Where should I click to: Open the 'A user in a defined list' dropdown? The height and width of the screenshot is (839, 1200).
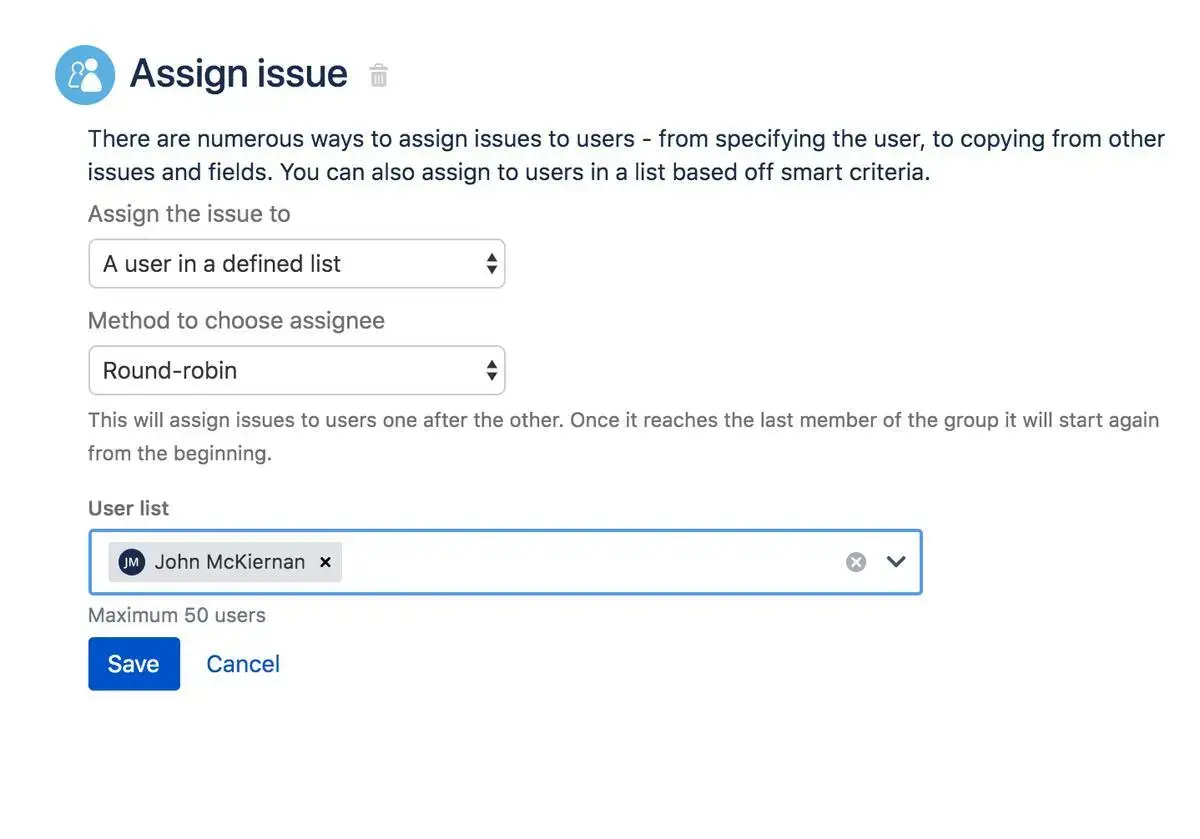click(x=296, y=264)
